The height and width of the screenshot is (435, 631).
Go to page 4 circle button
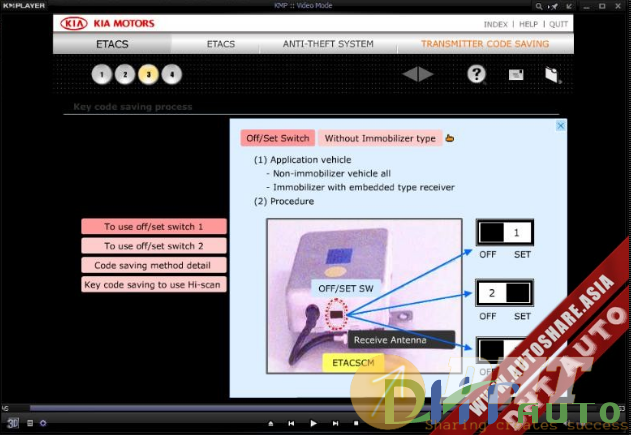(172, 74)
